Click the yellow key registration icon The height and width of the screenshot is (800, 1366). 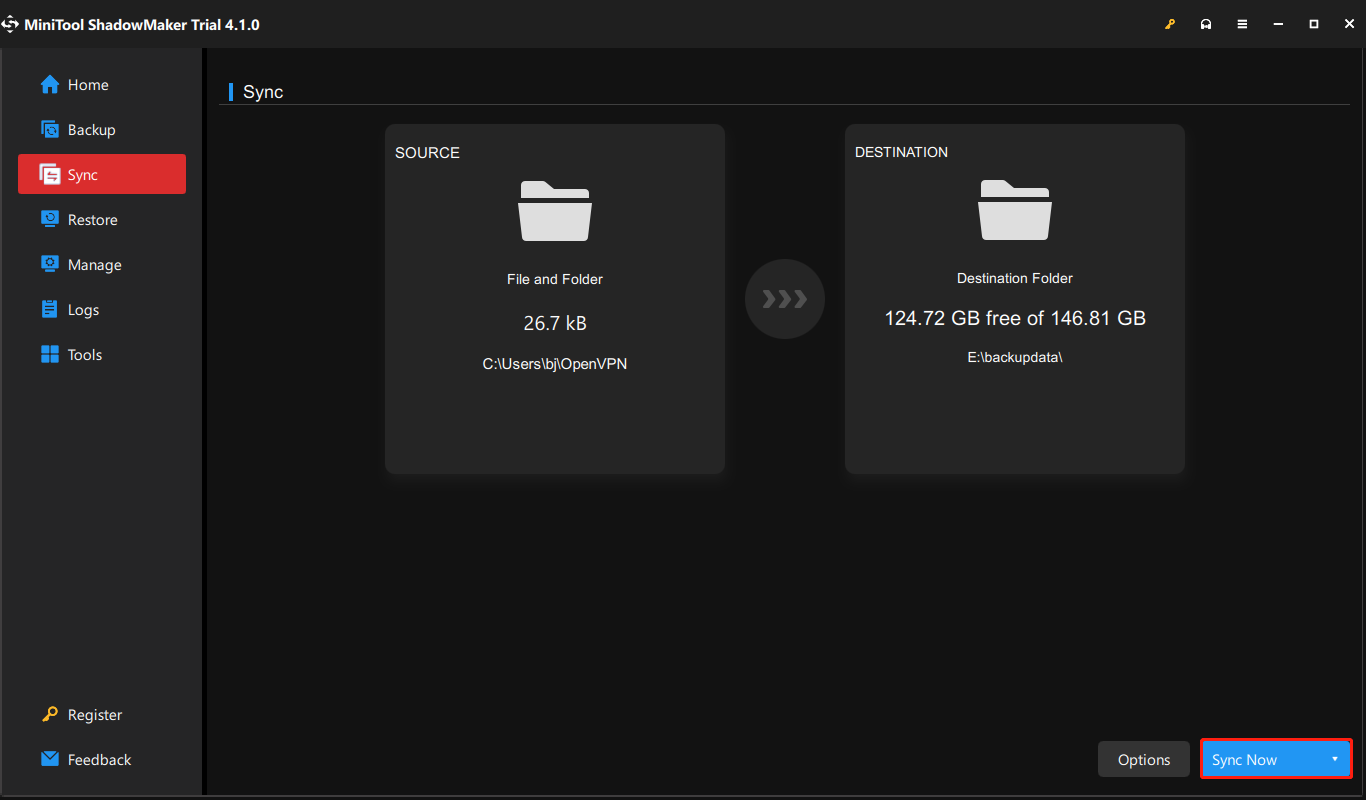[x=1169, y=23]
